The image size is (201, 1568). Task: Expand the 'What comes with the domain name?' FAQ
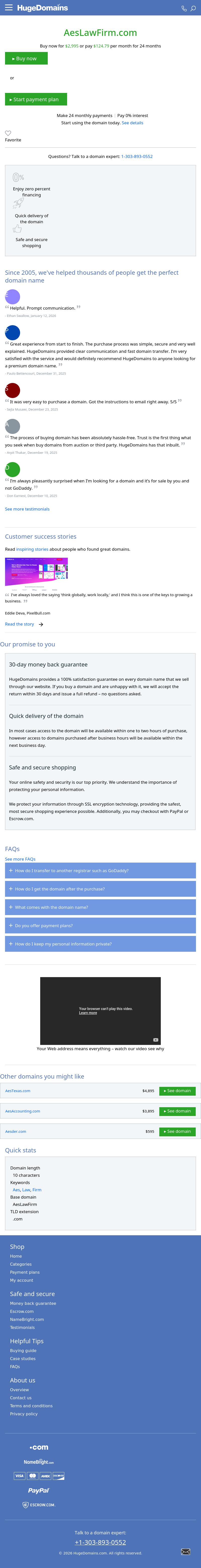tap(100, 907)
